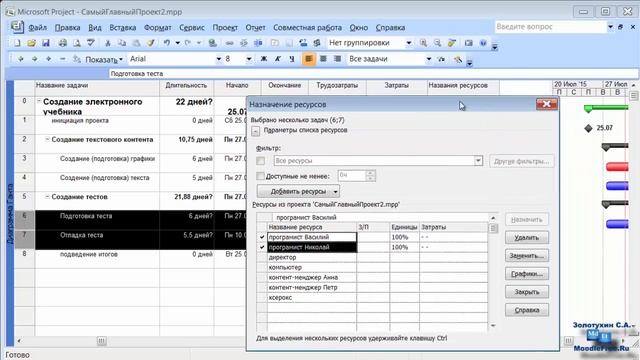640x360 pixels.
Task: Open the Совместная работа menu
Action: 307,28
